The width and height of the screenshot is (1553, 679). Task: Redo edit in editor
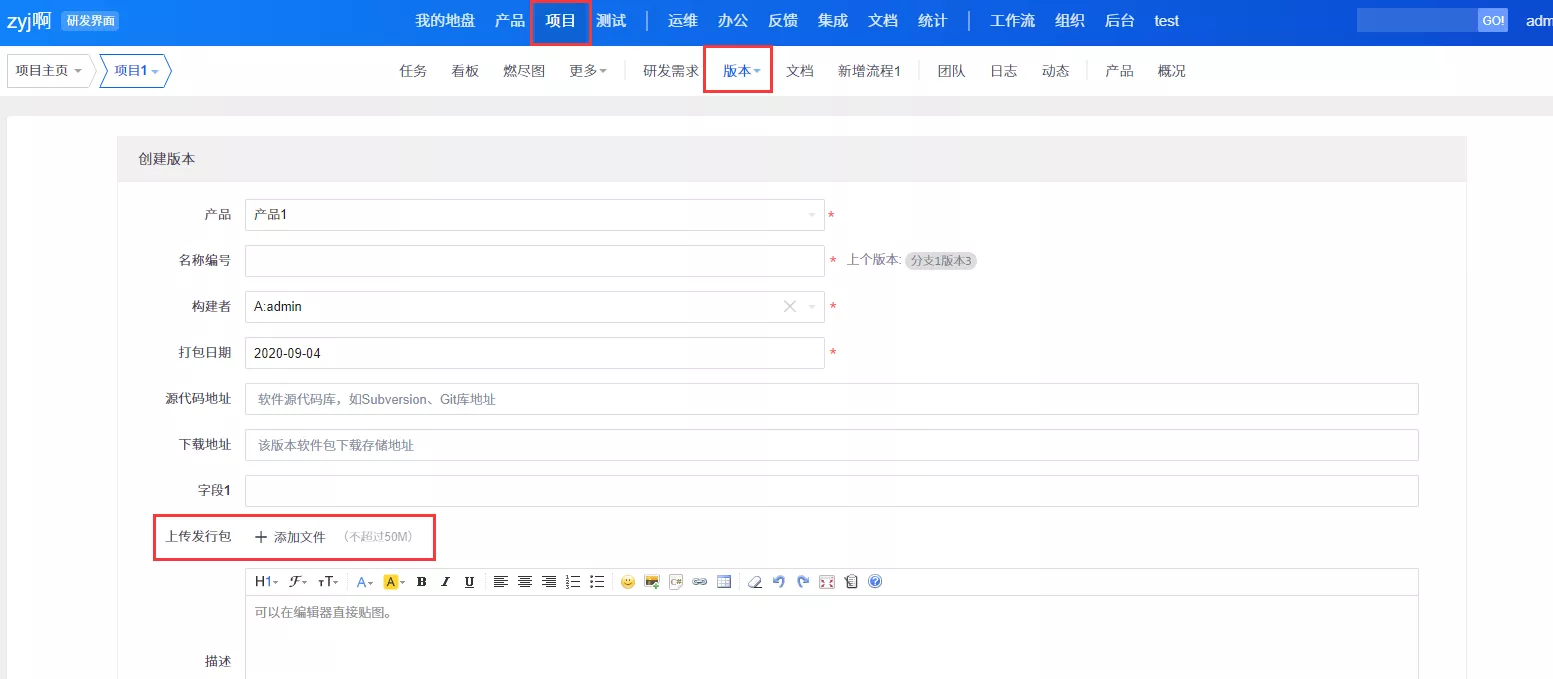(x=803, y=582)
